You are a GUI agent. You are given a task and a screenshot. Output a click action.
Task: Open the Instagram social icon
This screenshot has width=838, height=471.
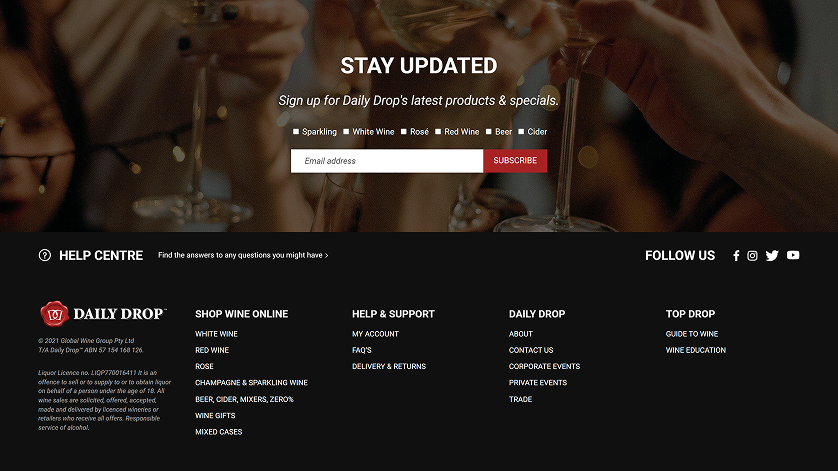coord(752,256)
